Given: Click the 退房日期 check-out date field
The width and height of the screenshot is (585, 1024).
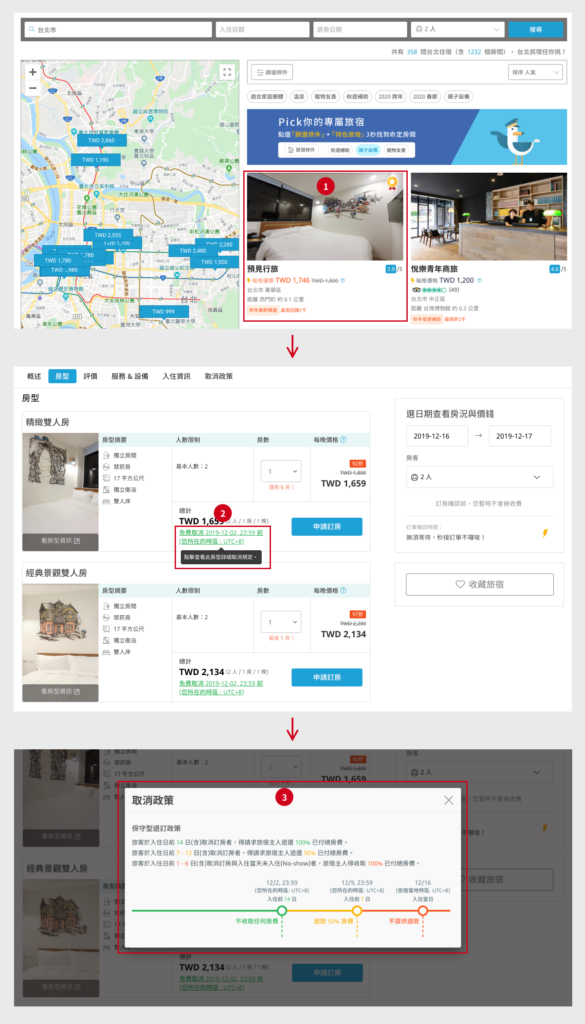Looking at the screenshot, I should (x=360, y=30).
